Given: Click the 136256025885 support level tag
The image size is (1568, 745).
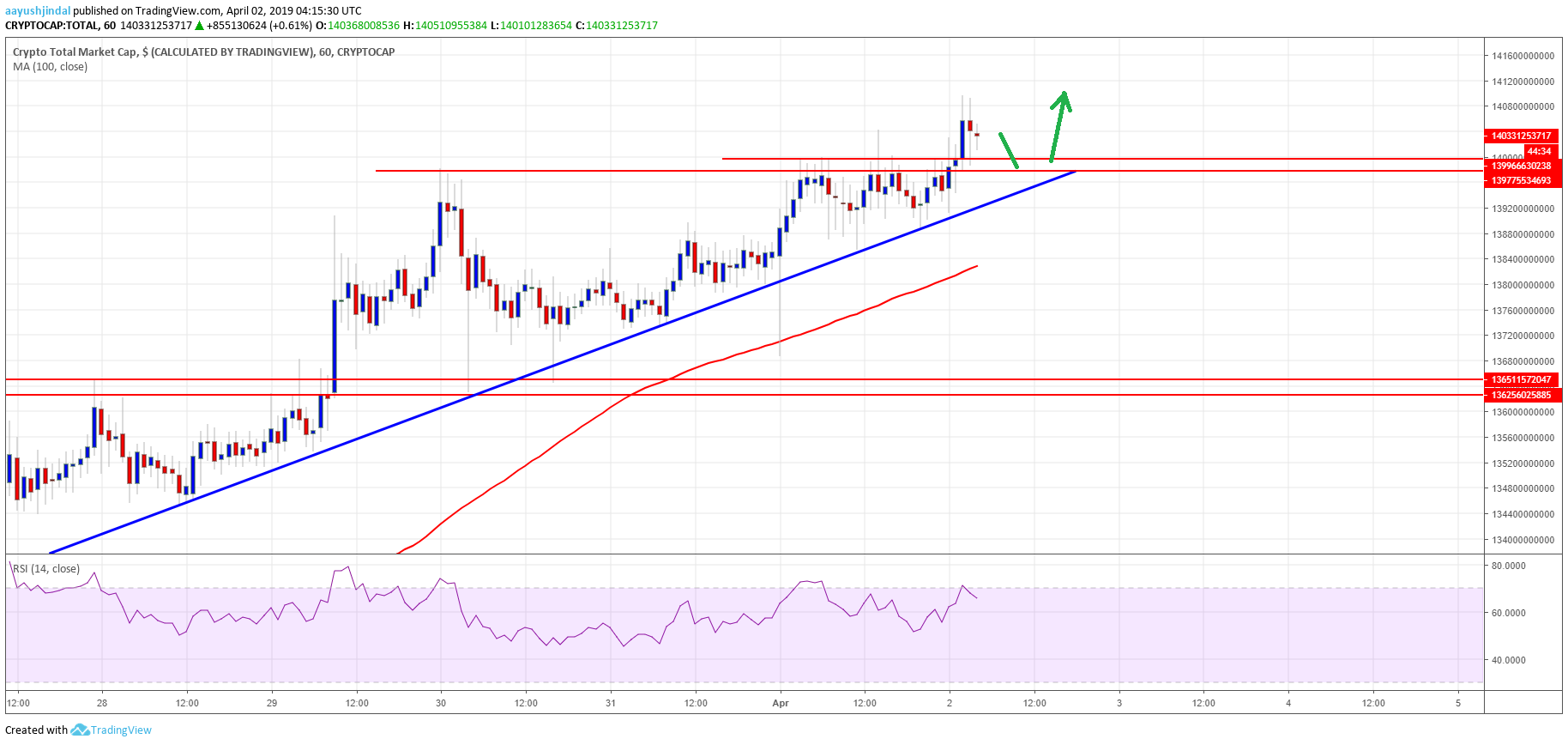Looking at the screenshot, I should click(1521, 395).
